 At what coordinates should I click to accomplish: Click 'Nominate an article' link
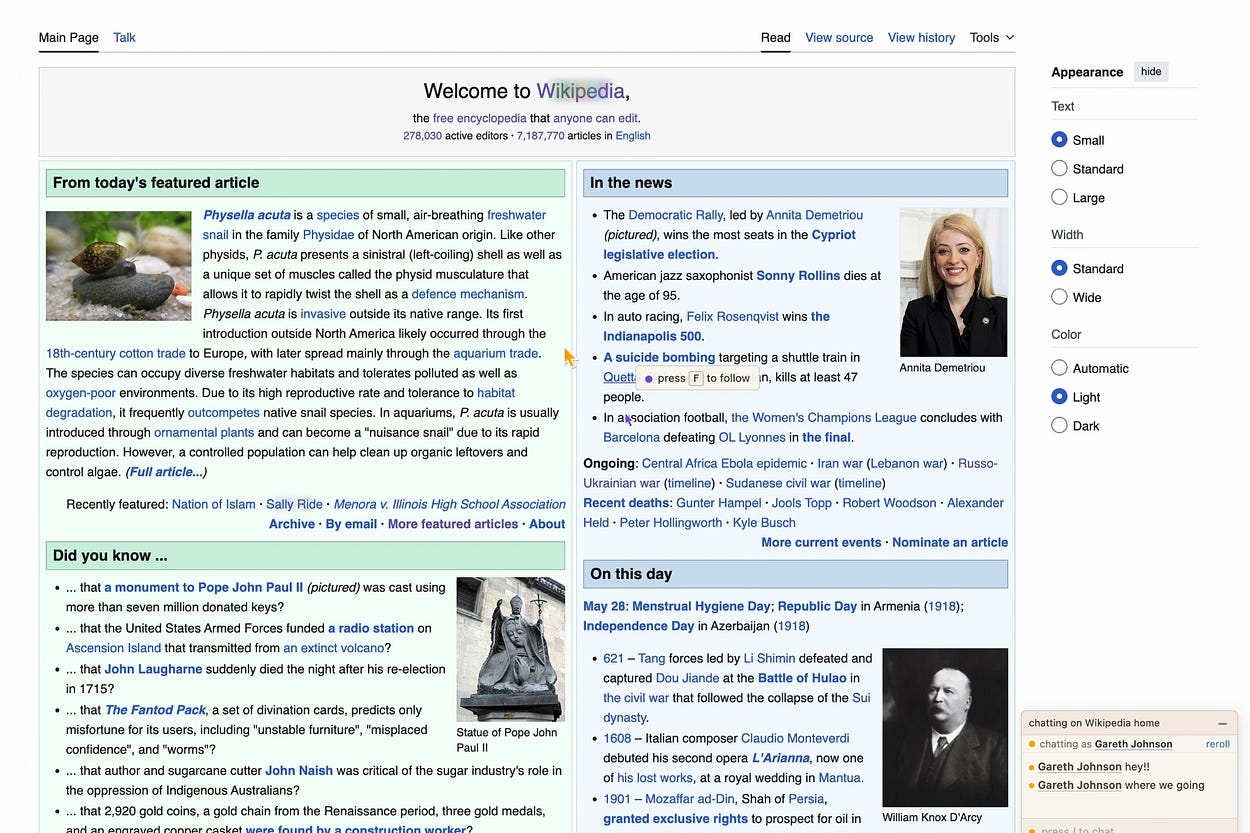950,542
